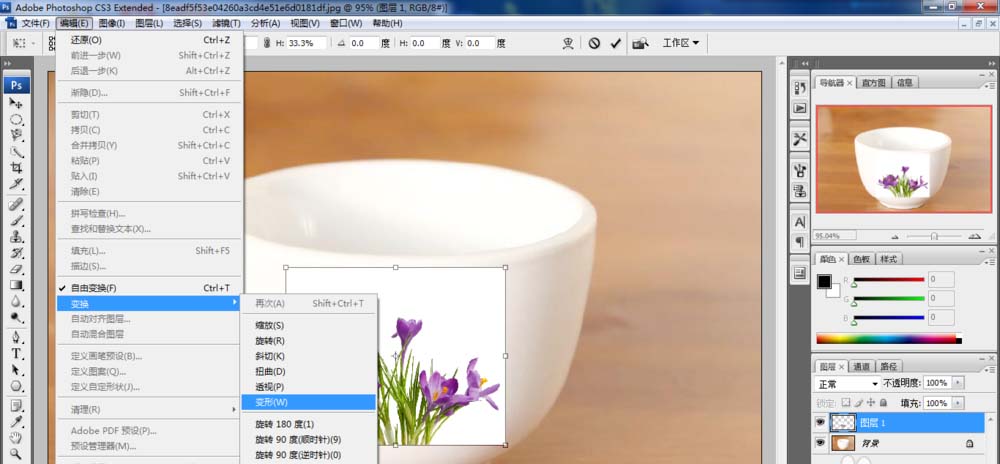This screenshot has width=1000, height=464.
Task: Open the Character panel dock icon
Action: point(800,222)
